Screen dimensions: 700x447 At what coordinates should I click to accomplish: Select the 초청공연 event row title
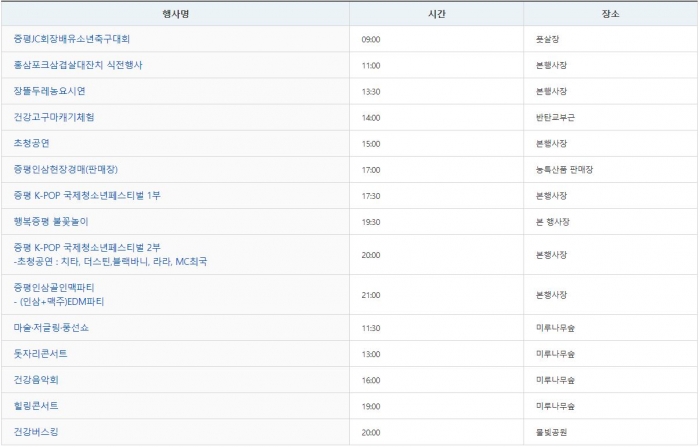point(31,143)
